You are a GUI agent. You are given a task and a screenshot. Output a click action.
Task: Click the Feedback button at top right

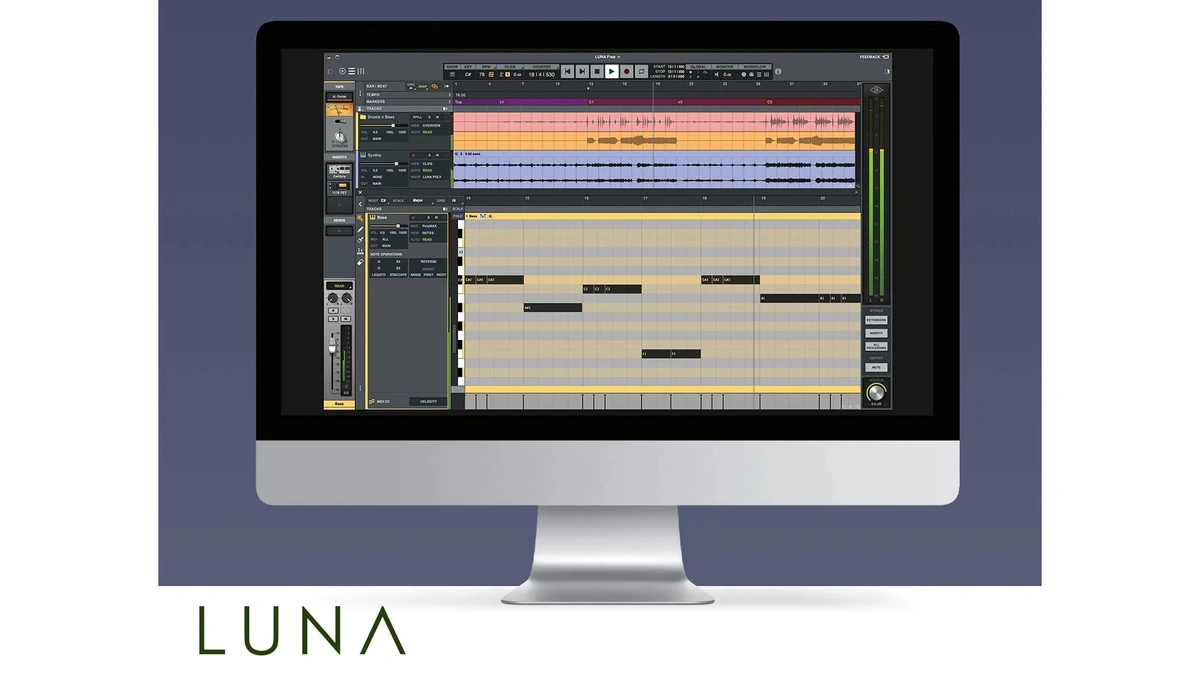click(875, 57)
